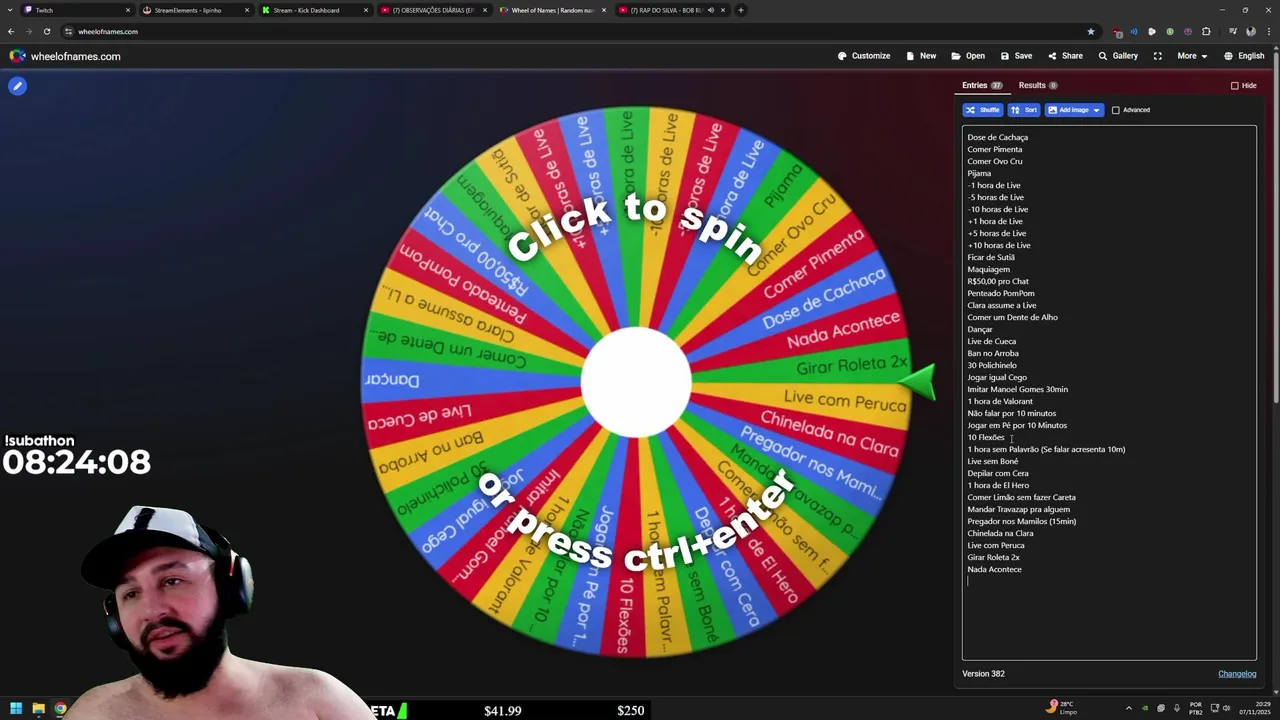
Task: Show hidden system tray icons chevron
Action: pos(1129,708)
